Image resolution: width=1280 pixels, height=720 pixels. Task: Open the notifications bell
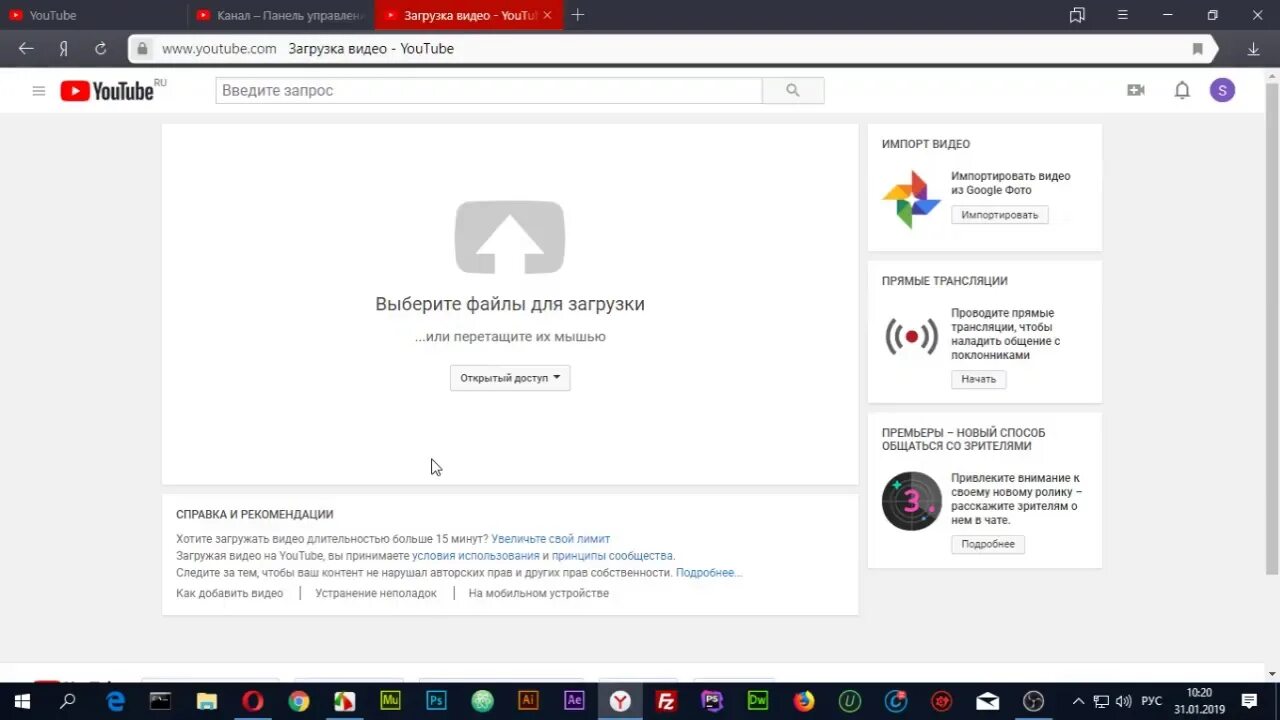1182,90
